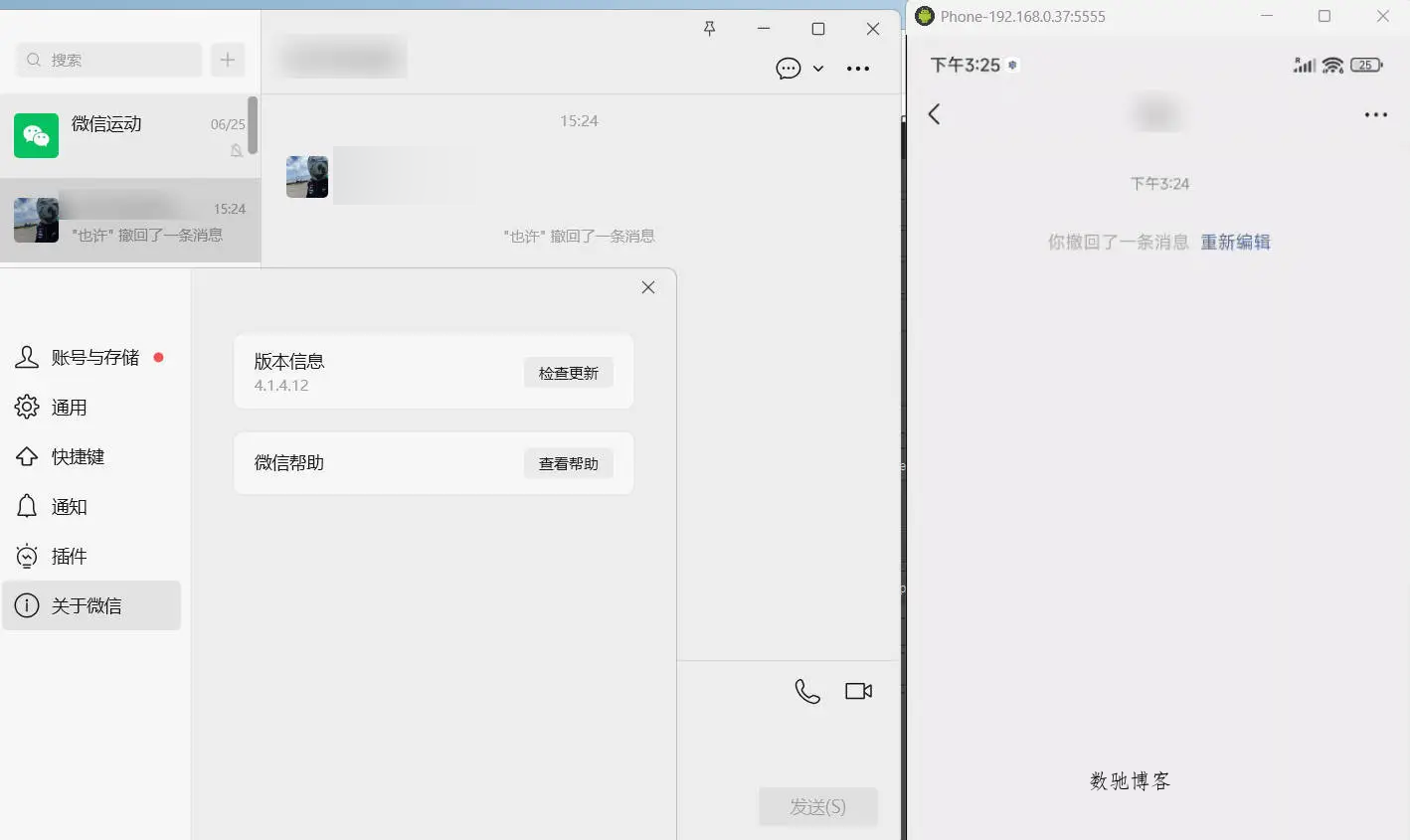Open phone chat more options
1410x840 pixels.
[1376, 115]
